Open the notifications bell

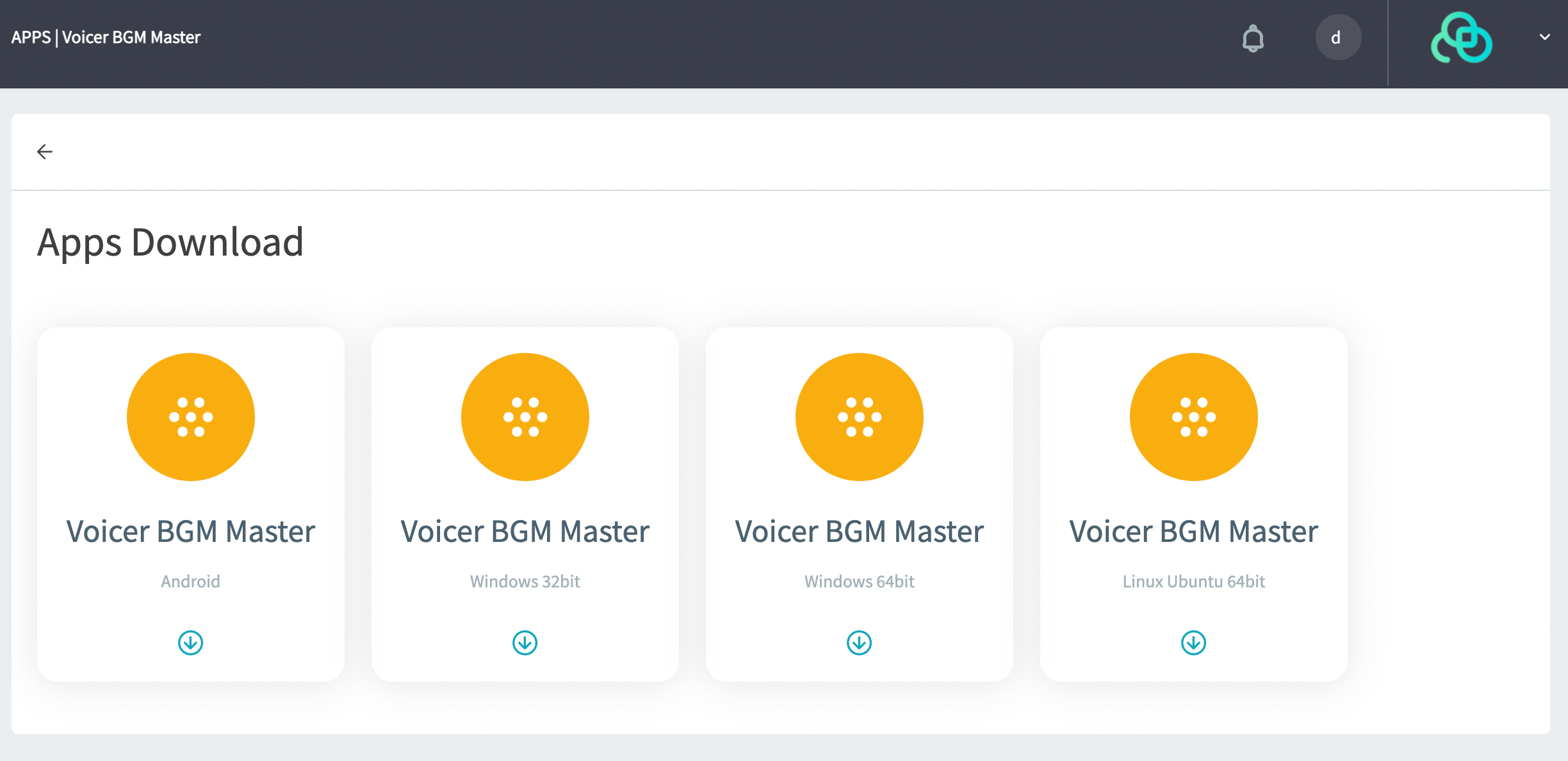coord(1253,38)
